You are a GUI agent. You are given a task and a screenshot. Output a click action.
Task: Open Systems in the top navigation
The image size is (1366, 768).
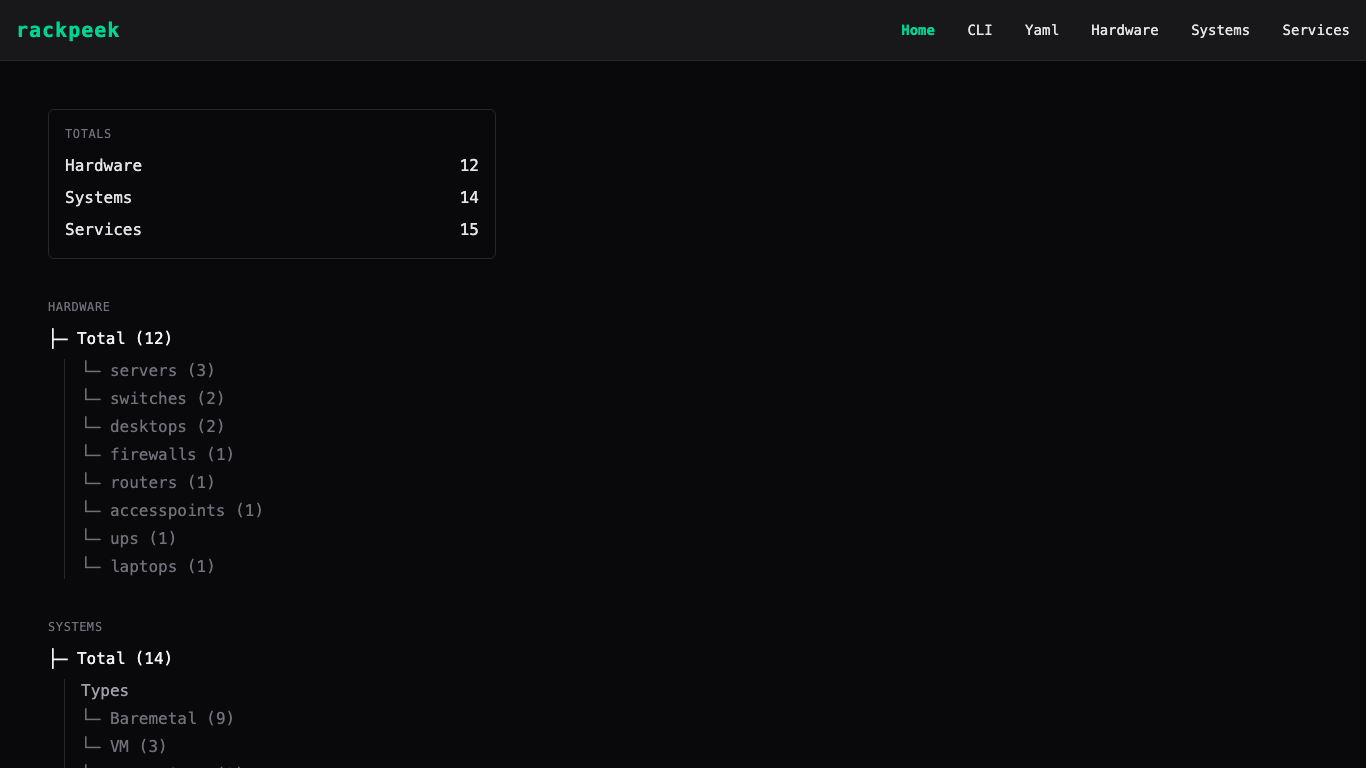1220,30
